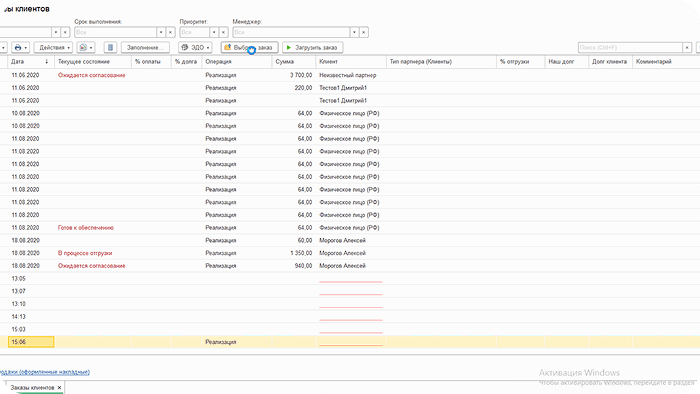This screenshot has height=394, width=700.
Task: Click into the Срок выполнения field
Action: pos(116,32)
